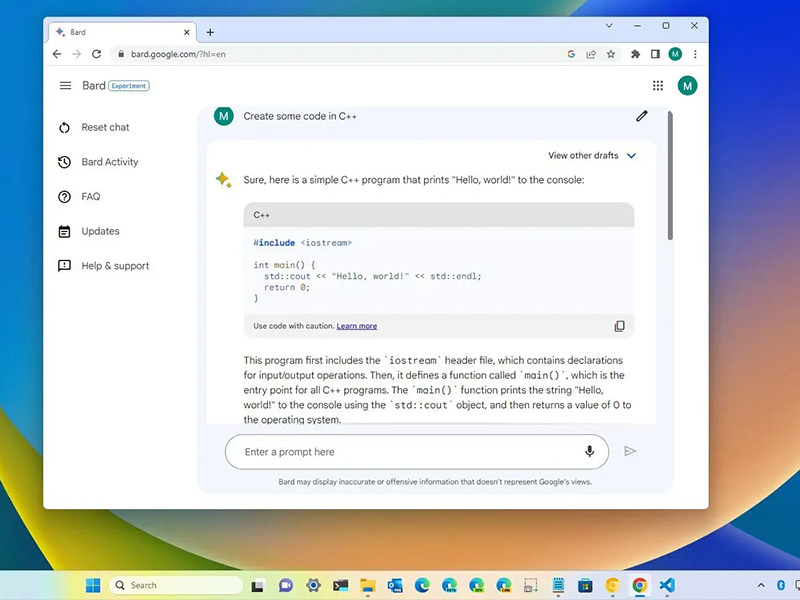Click the send prompt arrow button
800x600 pixels.
pyautogui.click(x=630, y=451)
